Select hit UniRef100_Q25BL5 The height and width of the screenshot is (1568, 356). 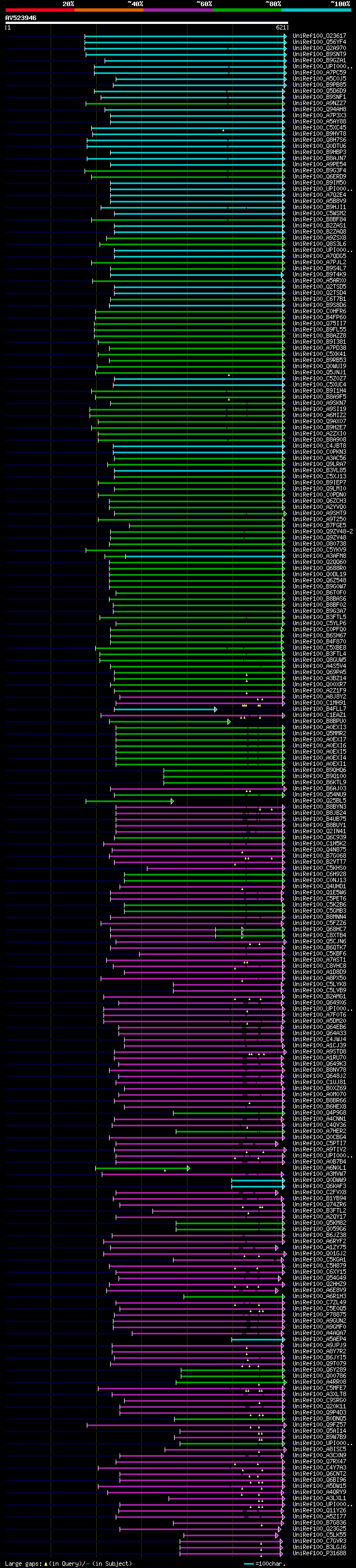319,800
